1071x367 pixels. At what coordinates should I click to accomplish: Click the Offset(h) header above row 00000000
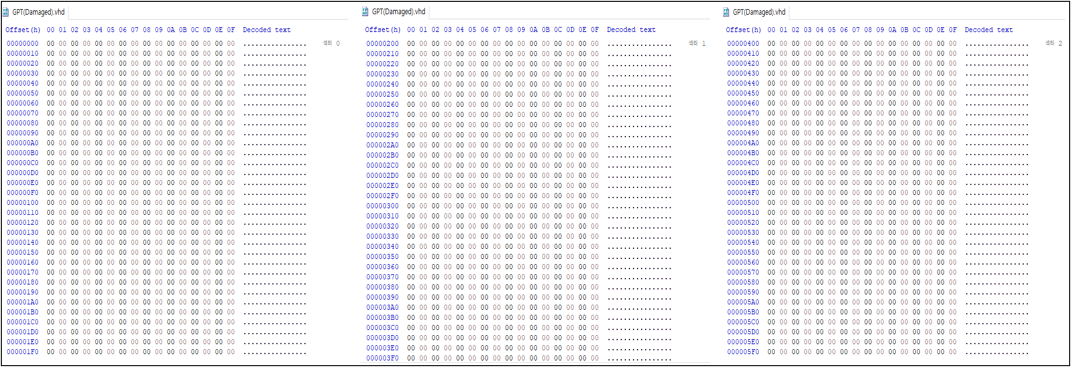[x=23, y=30]
